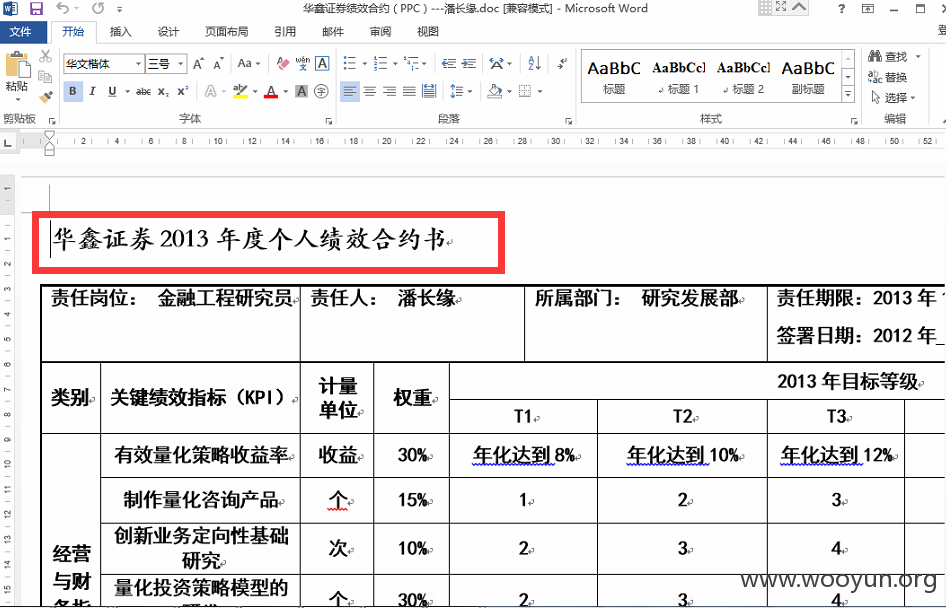Select the Format Painter brush icon

pos(45,97)
